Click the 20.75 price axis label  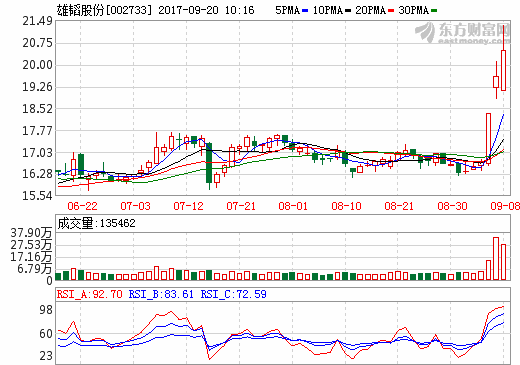click(37, 43)
